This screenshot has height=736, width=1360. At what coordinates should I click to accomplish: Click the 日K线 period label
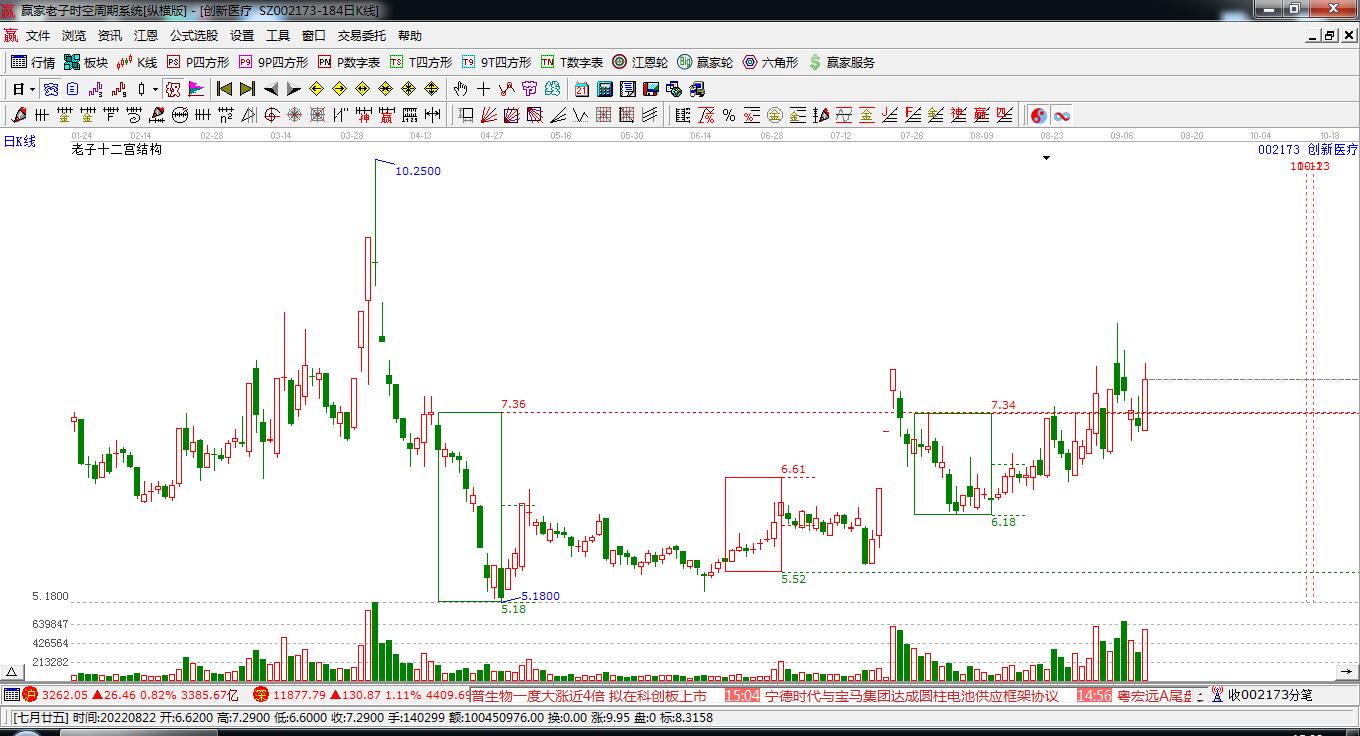pyautogui.click(x=19, y=141)
